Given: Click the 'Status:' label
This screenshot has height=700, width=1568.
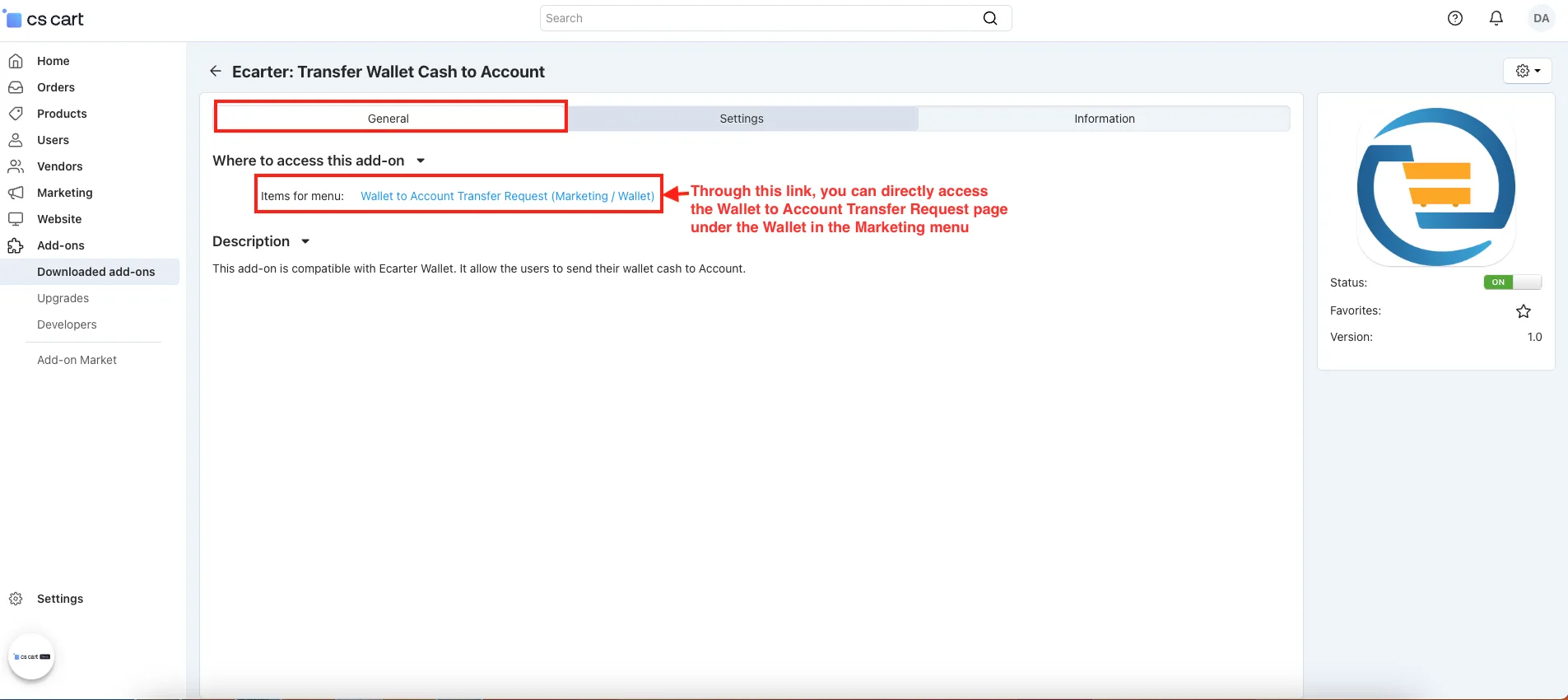Looking at the screenshot, I should tap(1348, 282).
